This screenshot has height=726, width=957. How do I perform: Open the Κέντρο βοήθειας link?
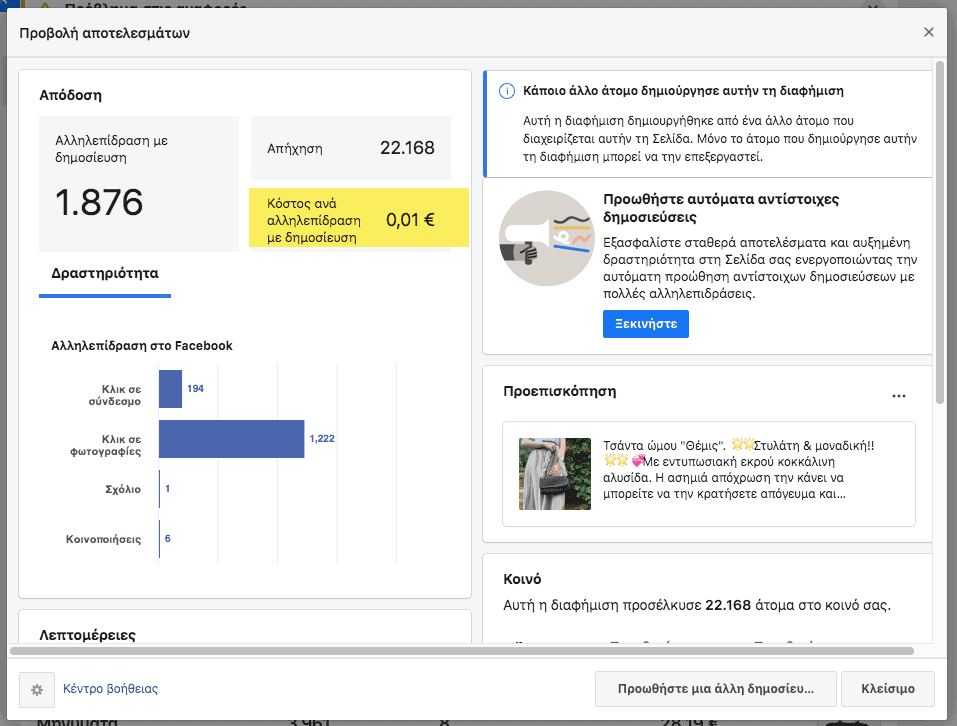(x=110, y=689)
